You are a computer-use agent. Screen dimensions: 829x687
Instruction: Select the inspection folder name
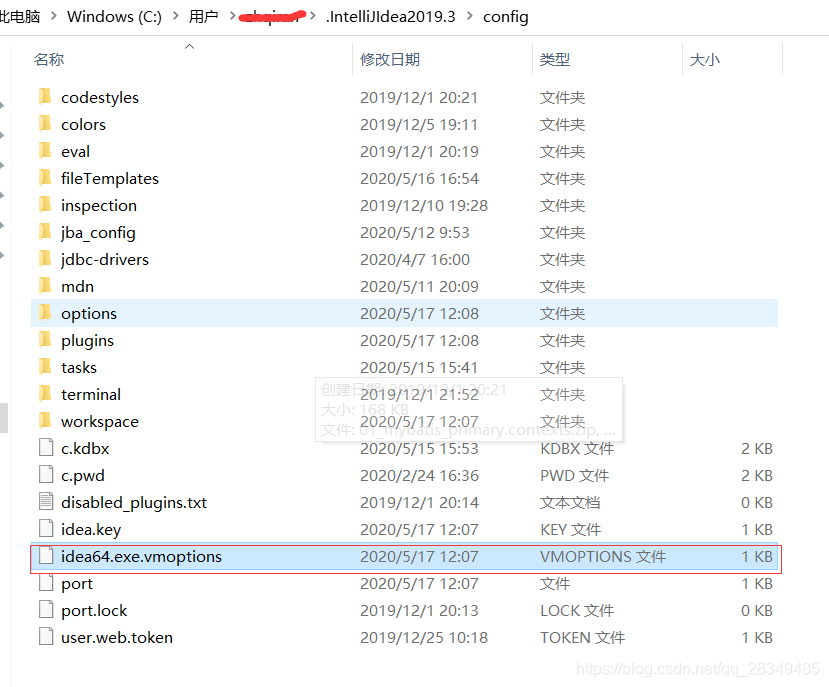point(99,206)
